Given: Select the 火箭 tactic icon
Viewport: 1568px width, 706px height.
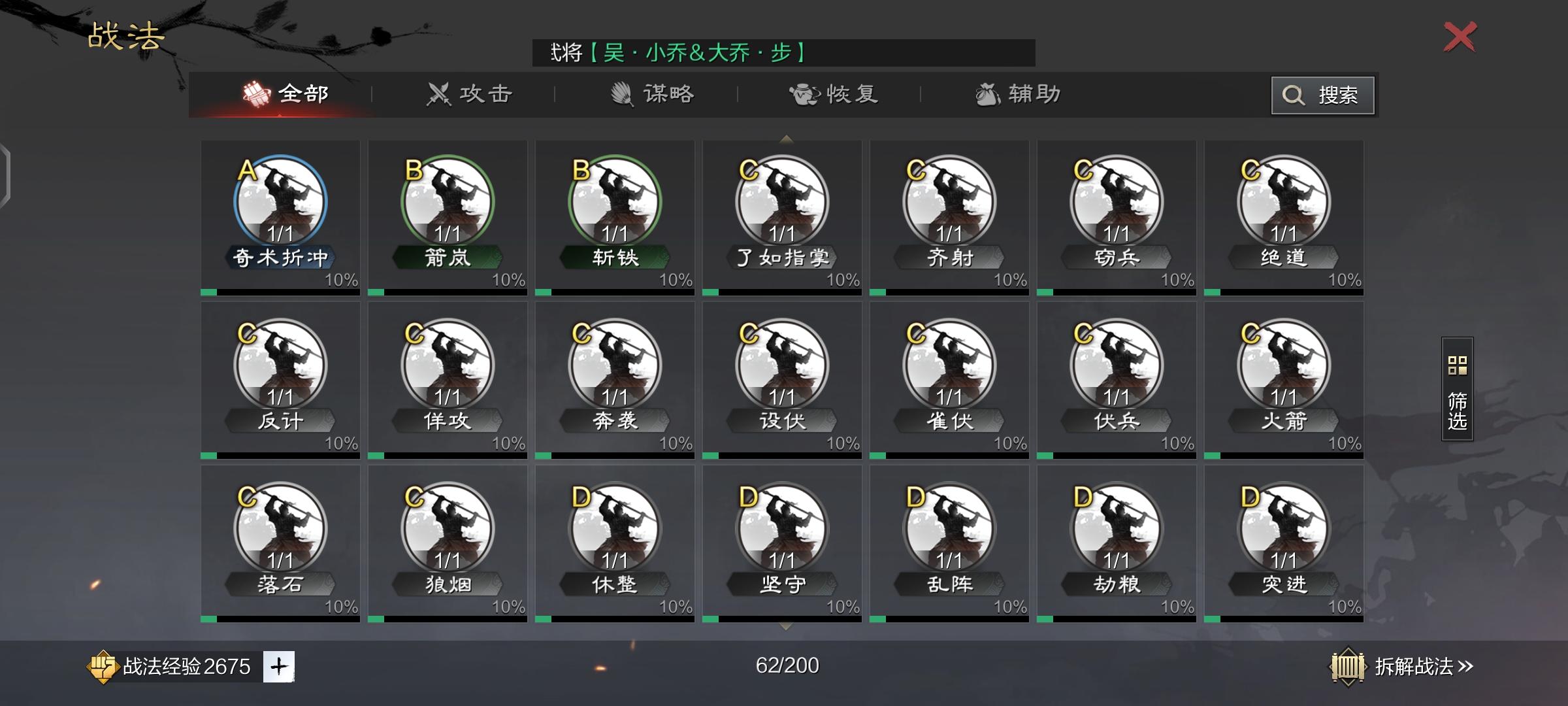Looking at the screenshot, I should [1284, 365].
